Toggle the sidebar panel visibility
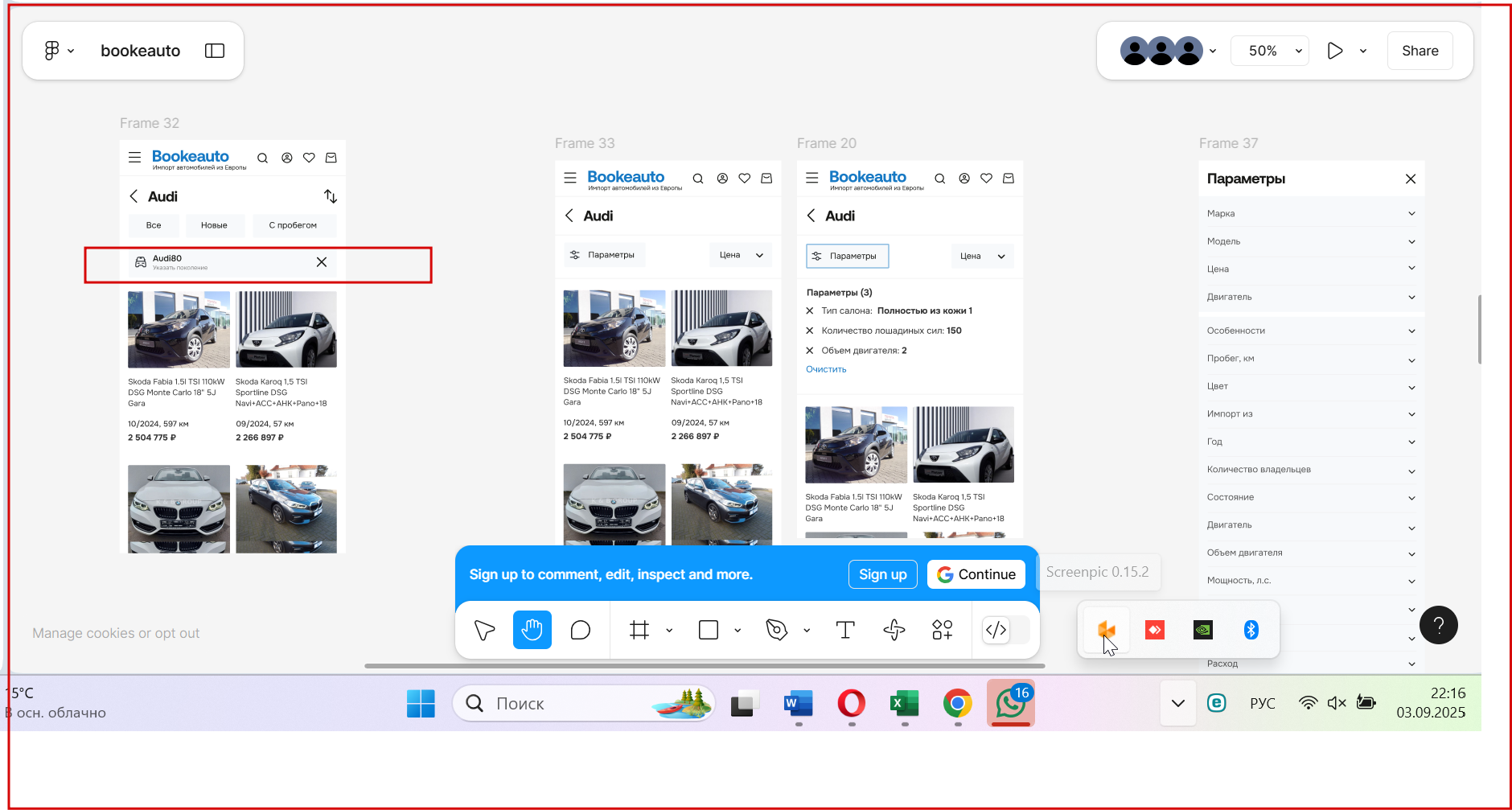The height and width of the screenshot is (810, 1512). click(215, 51)
